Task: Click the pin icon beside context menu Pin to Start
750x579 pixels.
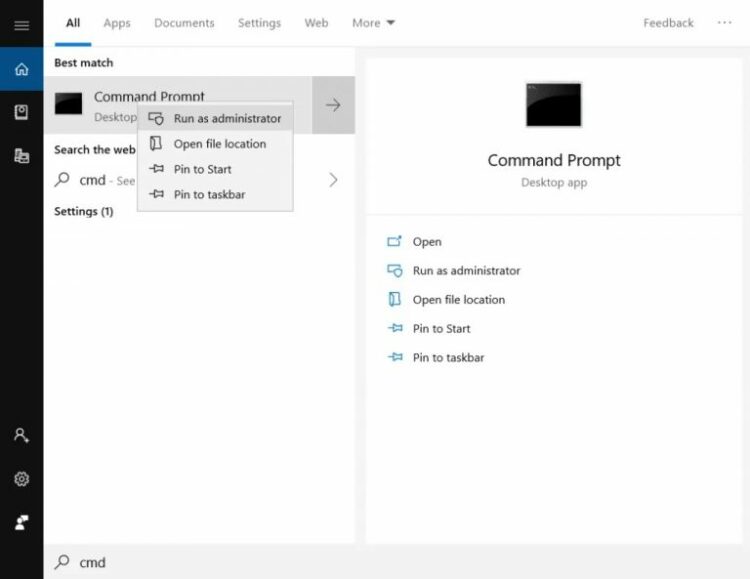Action: [156, 168]
